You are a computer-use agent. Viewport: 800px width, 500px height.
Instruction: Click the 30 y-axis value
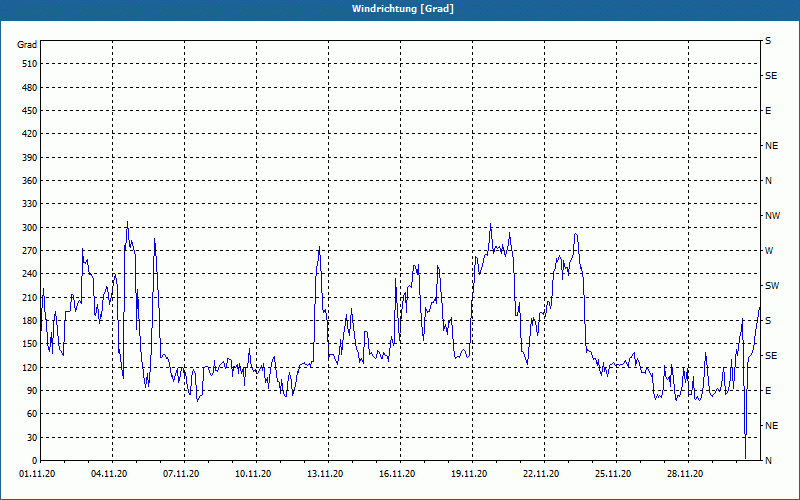point(32,437)
